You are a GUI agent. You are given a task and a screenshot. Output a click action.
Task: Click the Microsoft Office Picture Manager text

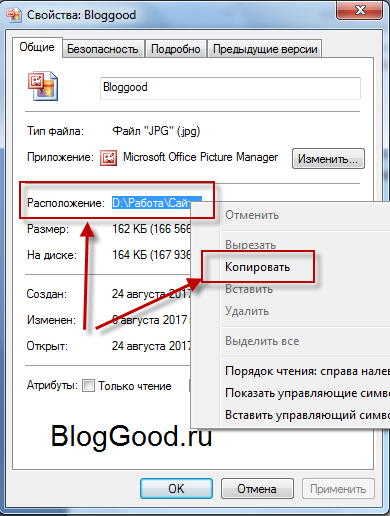coord(200,157)
